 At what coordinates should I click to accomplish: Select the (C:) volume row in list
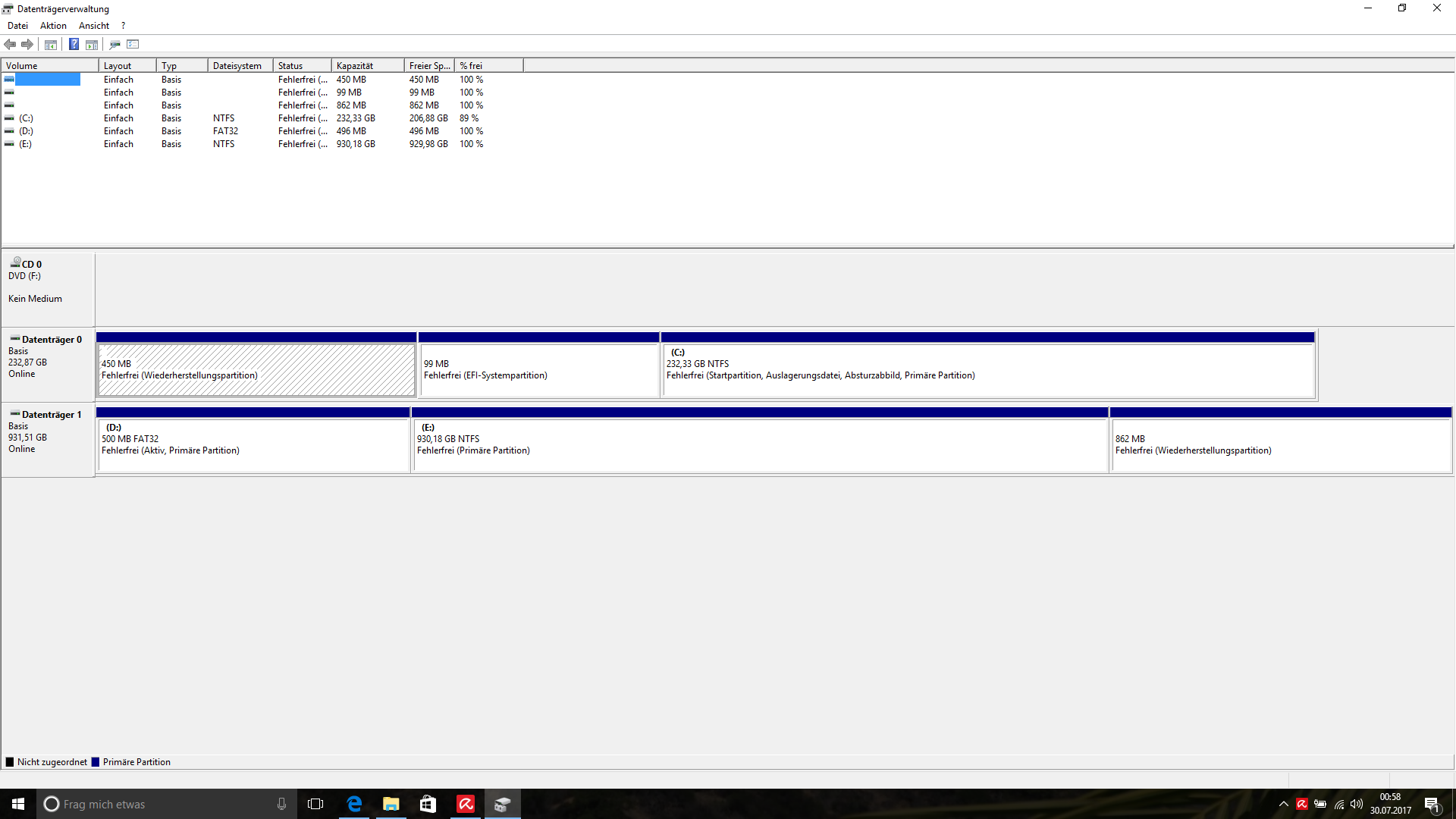coord(27,118)
